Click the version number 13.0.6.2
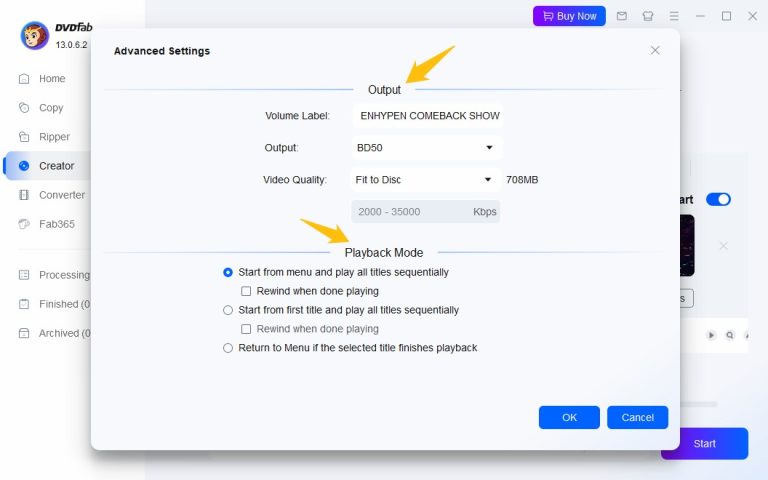This screenshot has width=768, height=480. point(72,45)
